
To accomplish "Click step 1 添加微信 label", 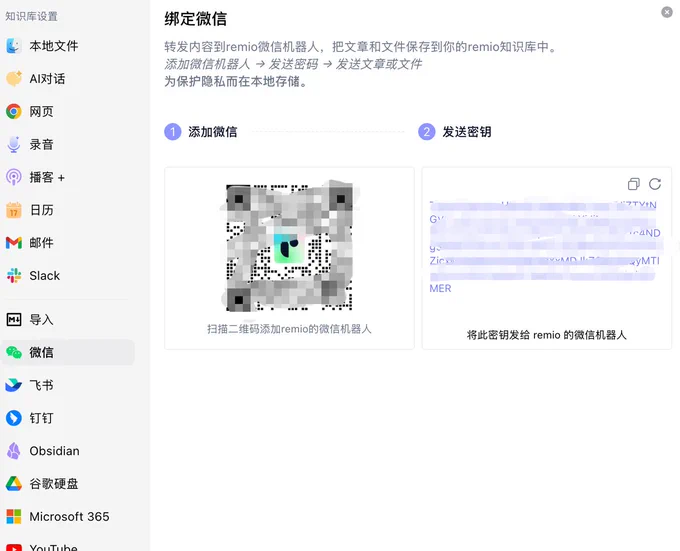I will click(212, 132).
